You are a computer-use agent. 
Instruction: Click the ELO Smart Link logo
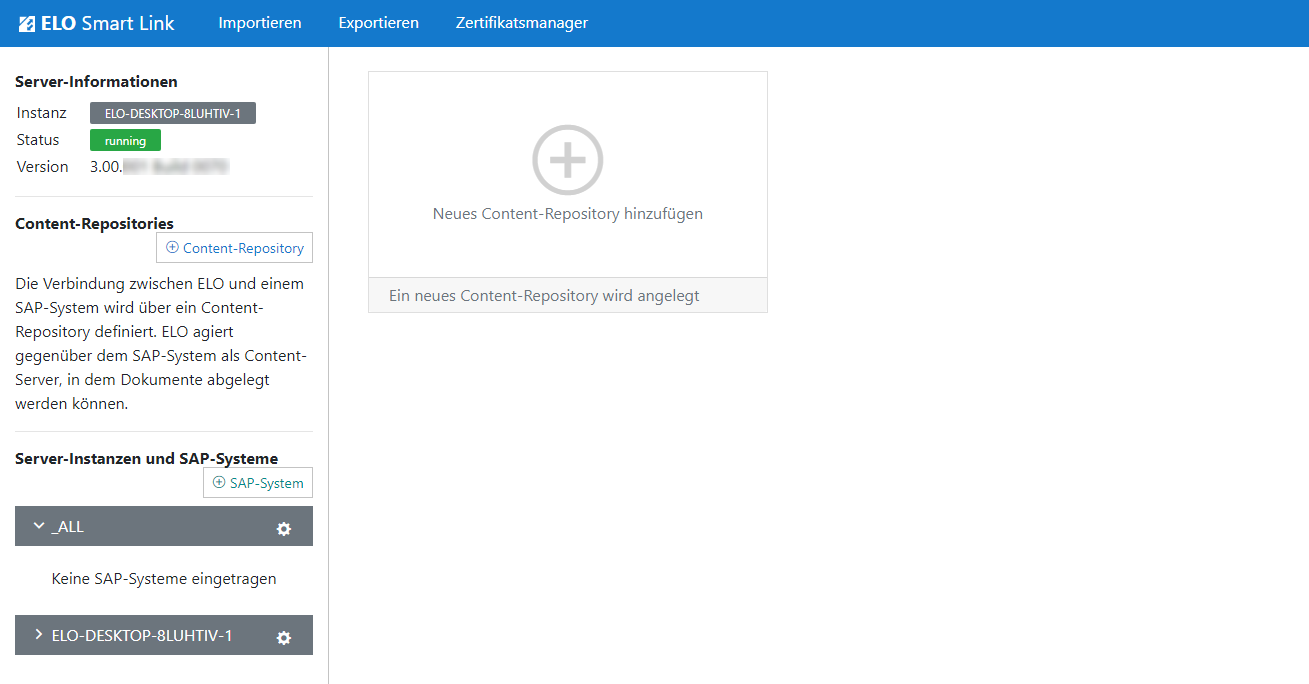(x=97, y=23)
